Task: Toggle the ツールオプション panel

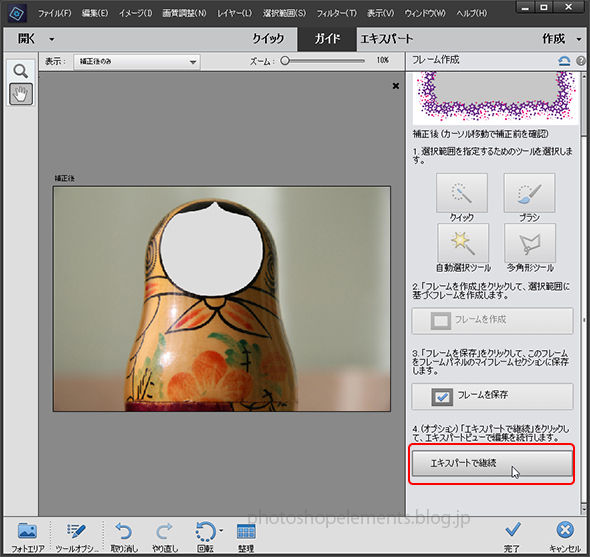Action: (x=76, y=536)
